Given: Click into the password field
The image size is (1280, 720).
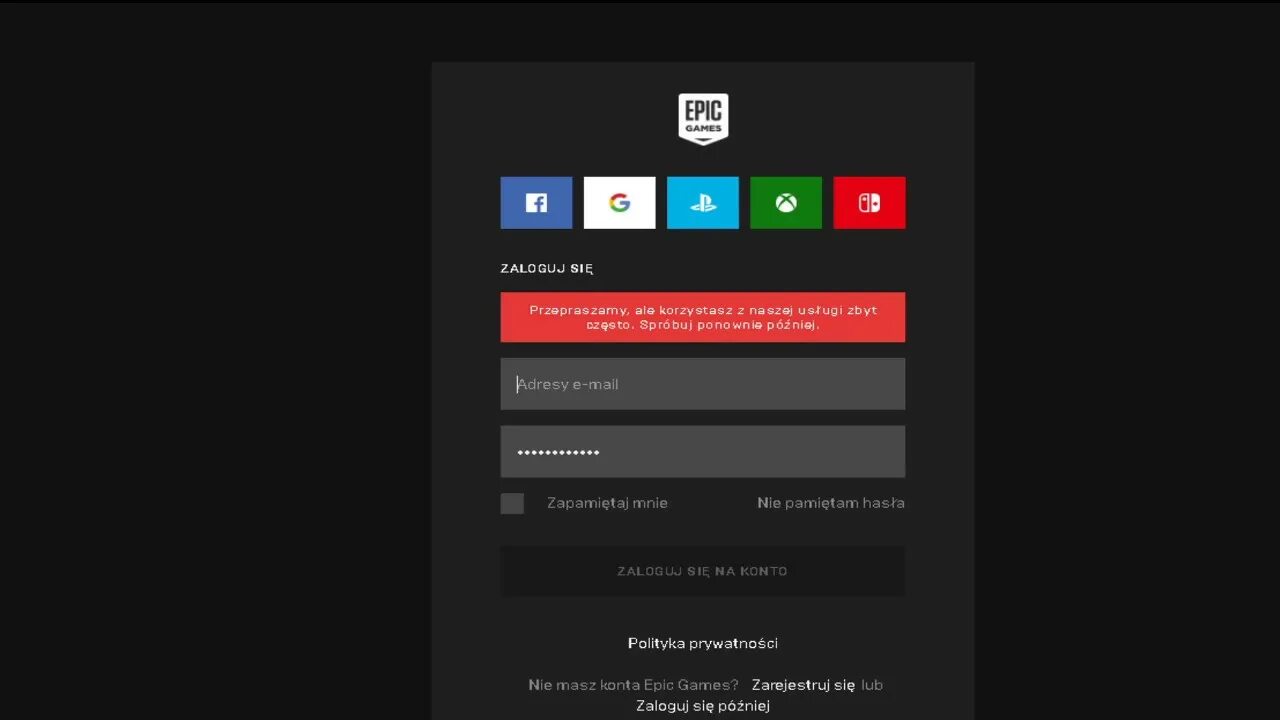Looking at the screenshot, I should 703,452.
